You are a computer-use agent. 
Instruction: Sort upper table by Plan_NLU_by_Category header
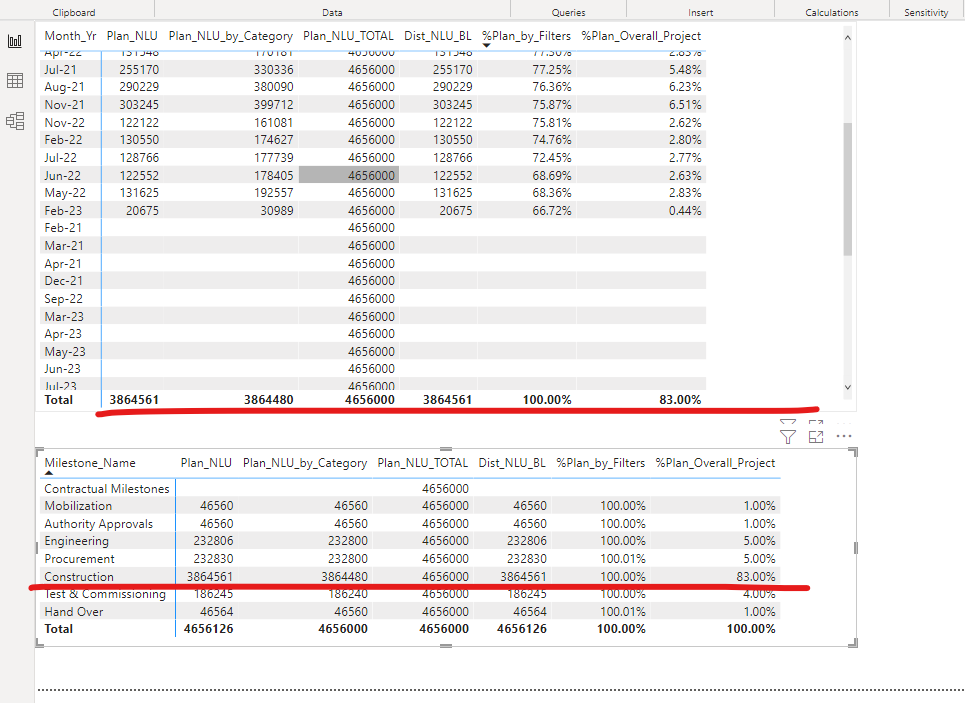(231, 36)
